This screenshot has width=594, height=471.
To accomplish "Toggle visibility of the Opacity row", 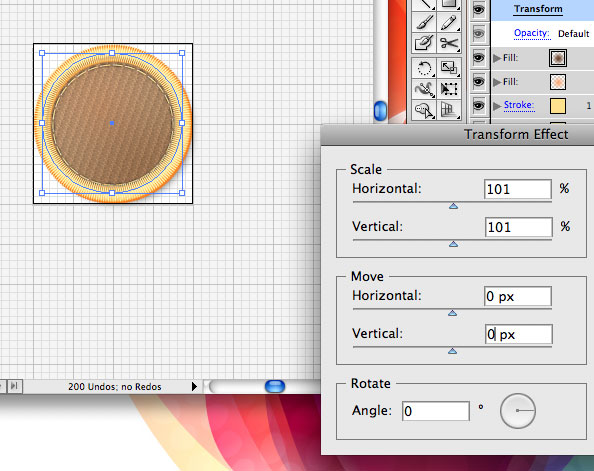I will pos(478,34).
